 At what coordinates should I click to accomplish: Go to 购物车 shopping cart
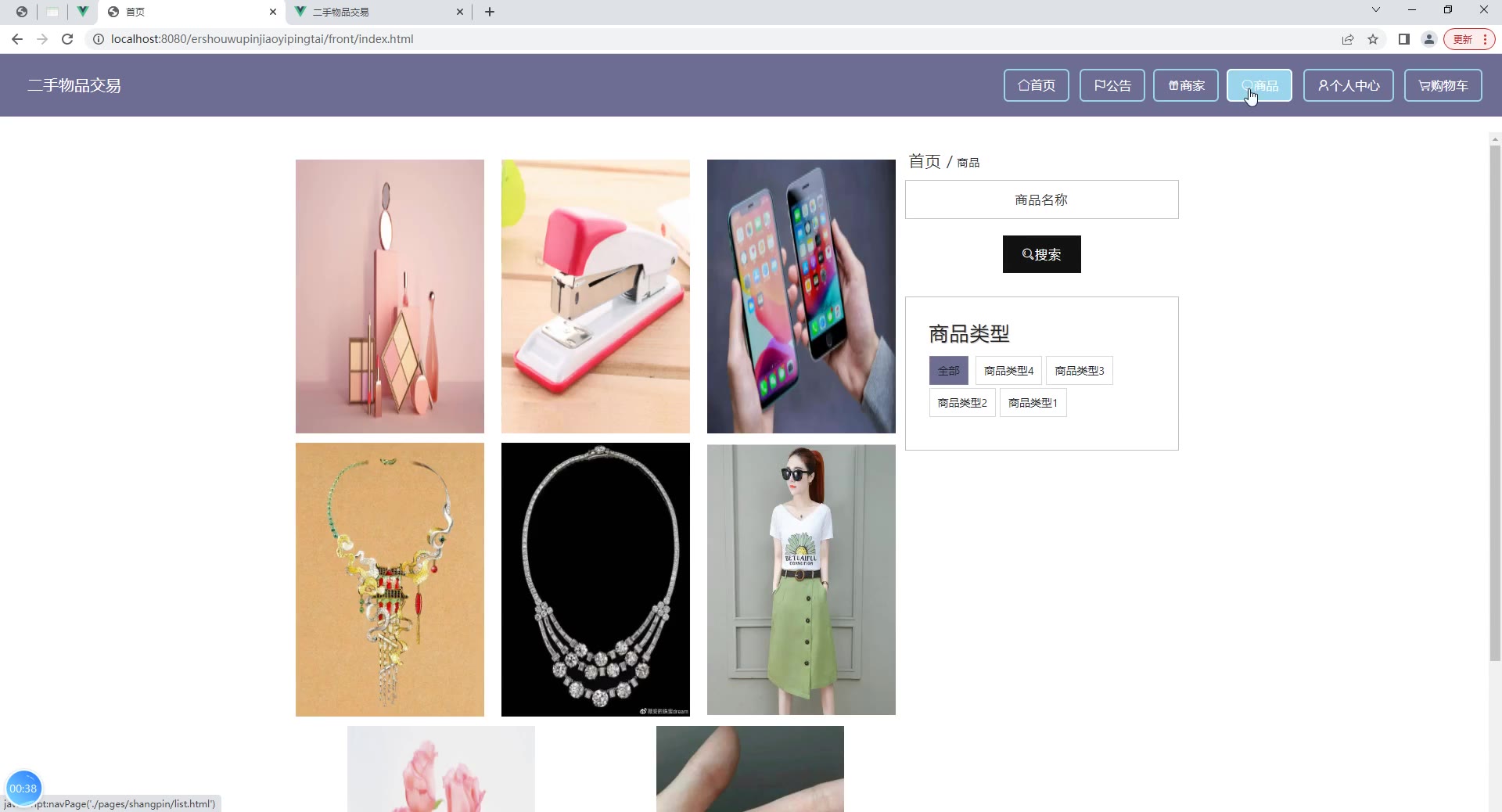pyautogui.click(x=1443, y=85)
